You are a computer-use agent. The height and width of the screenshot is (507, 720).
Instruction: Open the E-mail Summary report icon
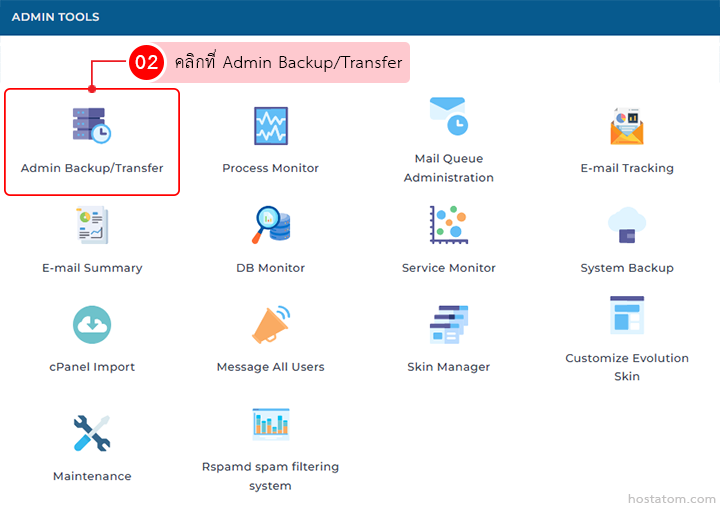[x=92, y=225]
